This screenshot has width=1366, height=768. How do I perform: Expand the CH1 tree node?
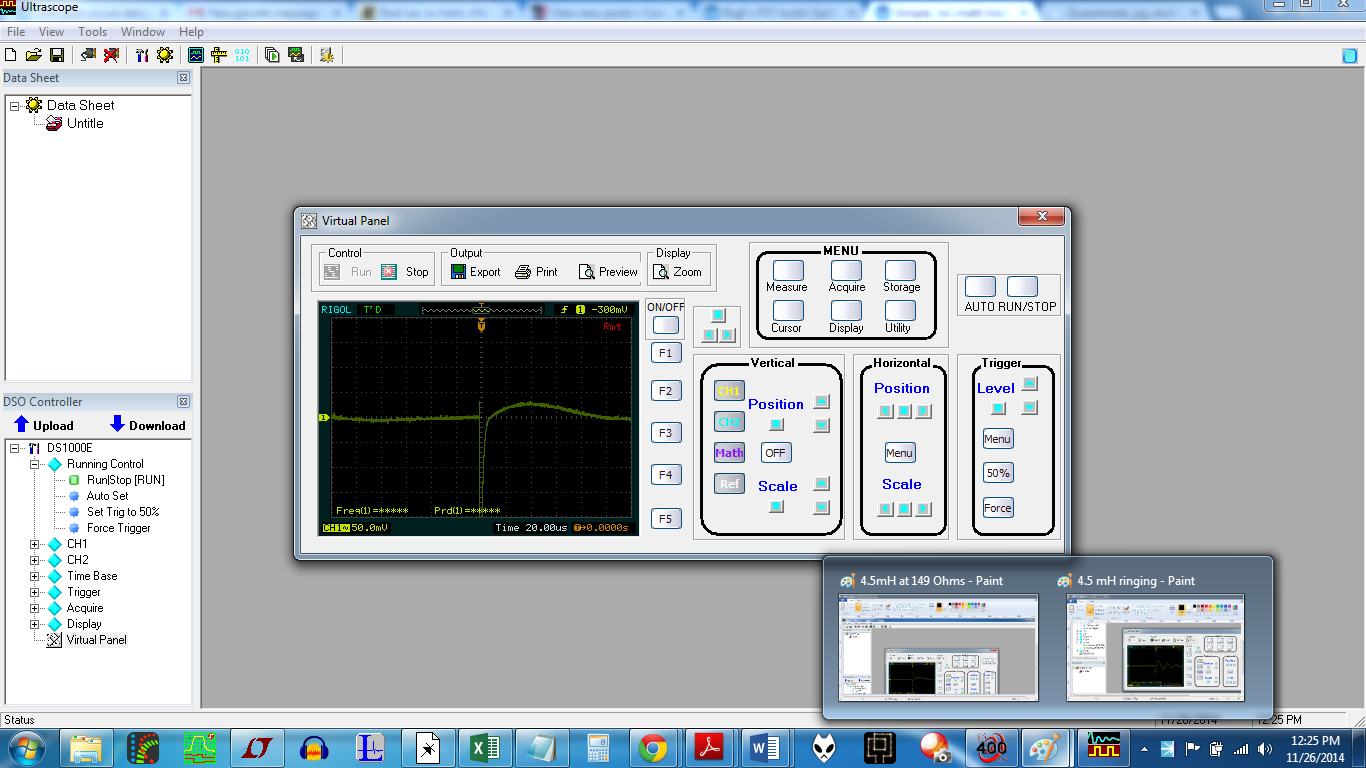[x=34, y=544]
